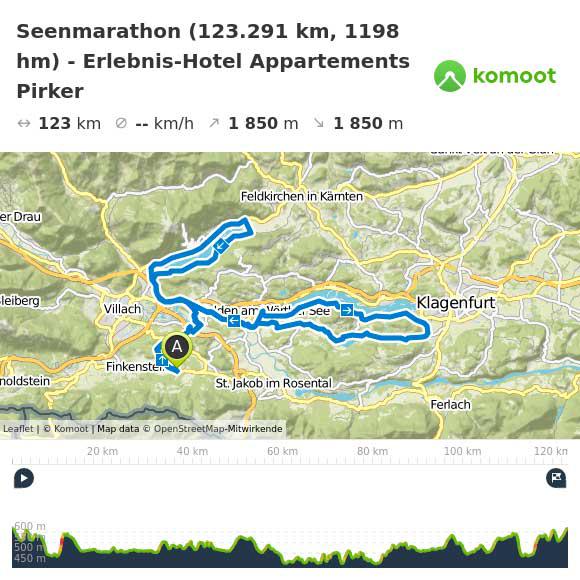Click the finish flag icon
Image resolution: width=580 pixels, height=580 pixels.
pyautogui.click(x=556, y=478)
